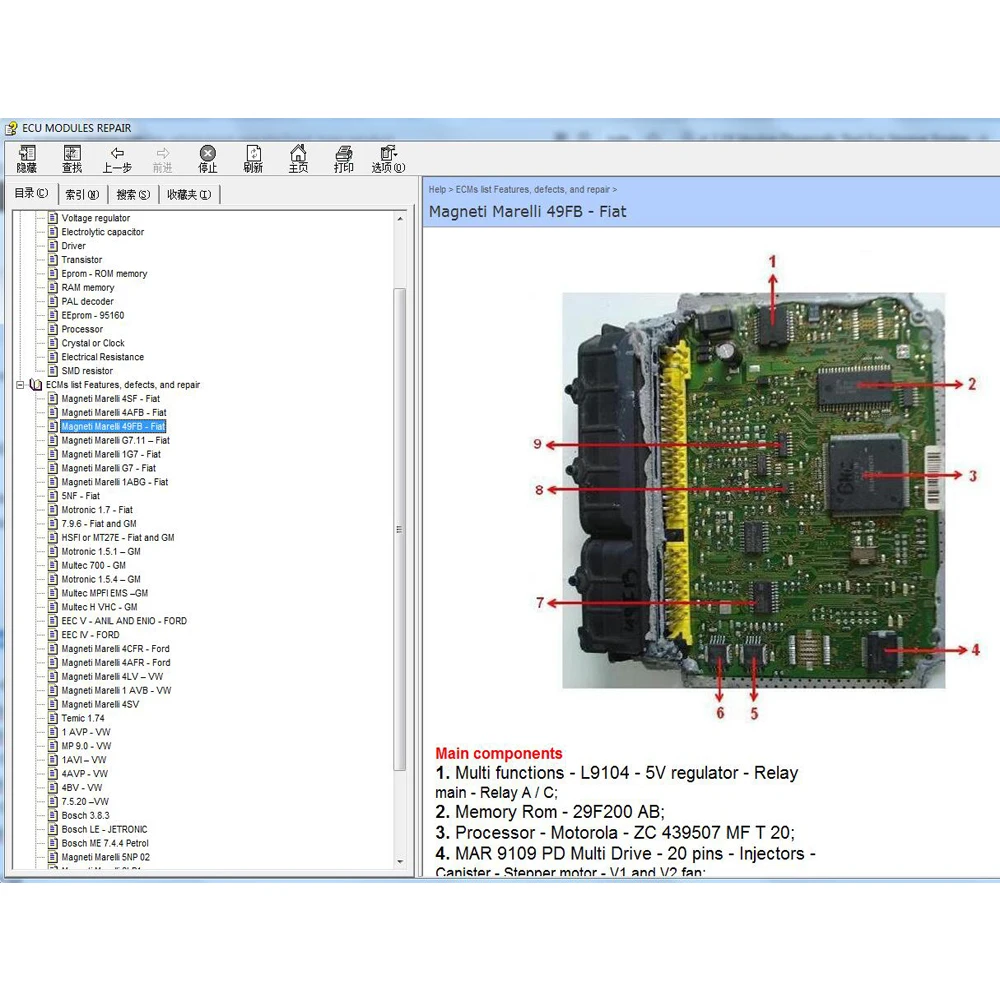1000x1000 pixels.
Task: Select Magneti Marelli G7.11 - Fiat topic
Action: click(115, 440)
